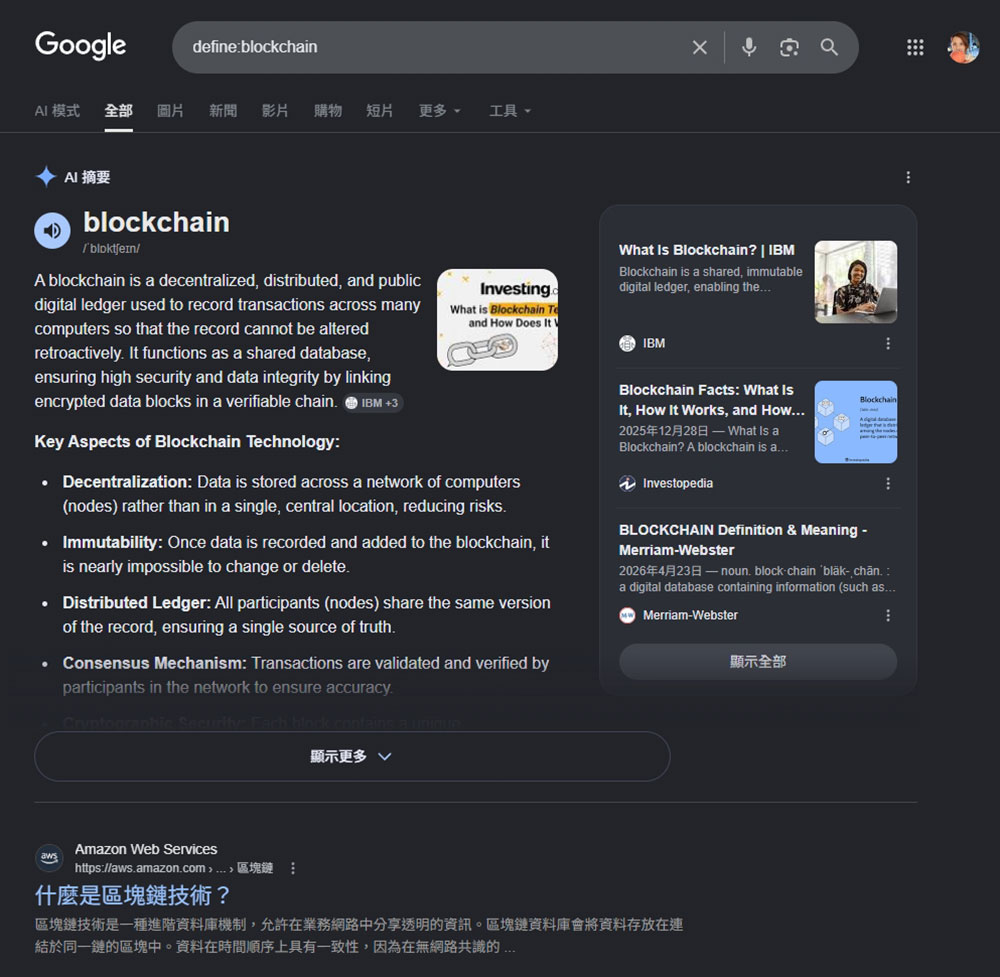Click the AI 摘要 sparkle icon
The height and width of the screenshot is (977, 1000).
click(x=46, y=177)
